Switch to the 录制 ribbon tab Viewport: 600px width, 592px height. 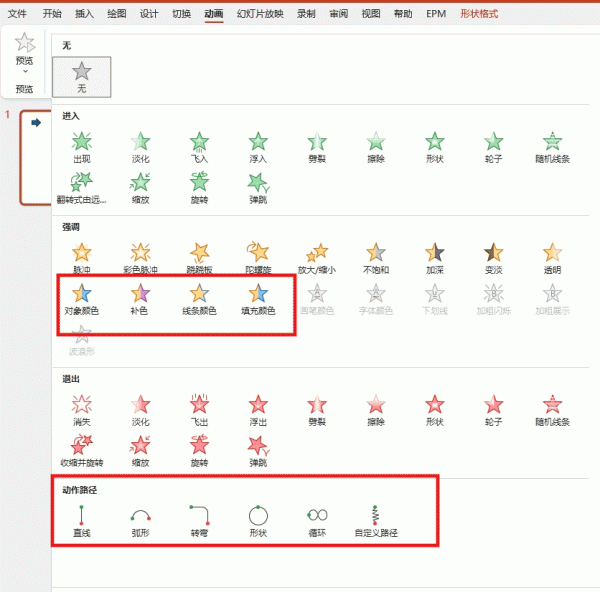(306, 14)
